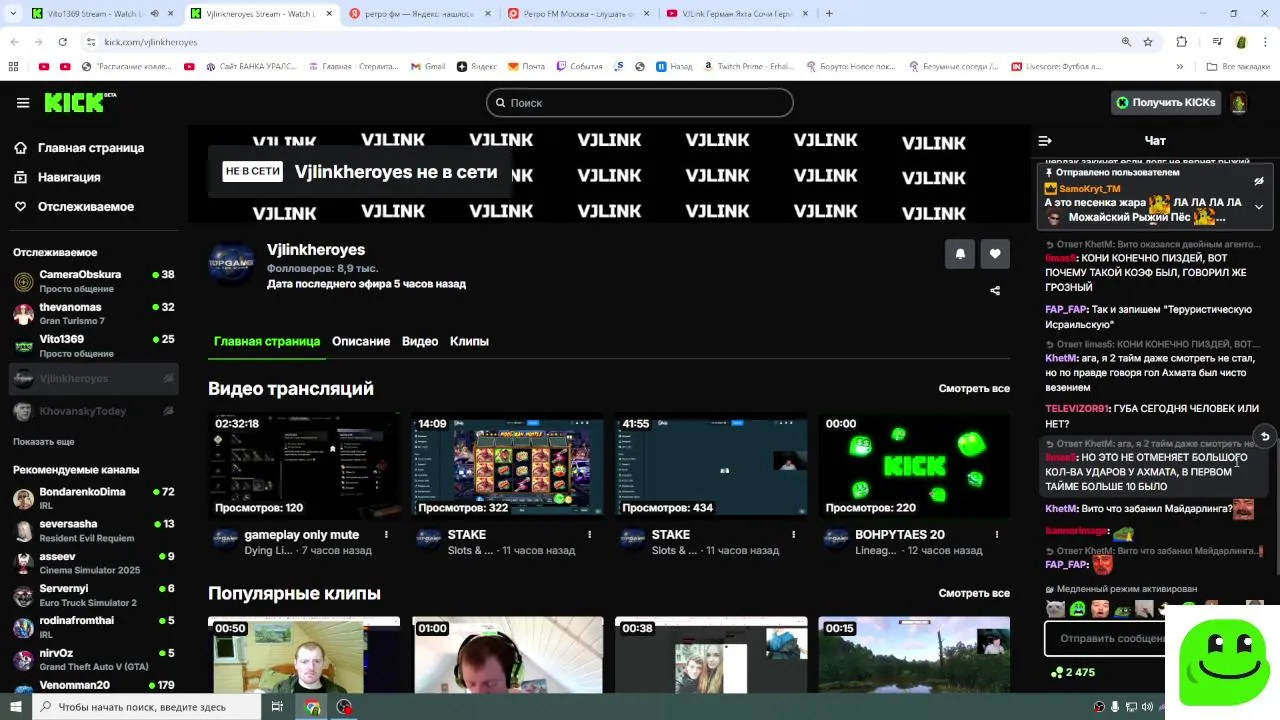Click Смотреть все for Видео трансляций
Screen dimensions: 1280x720
(x=974, y=388)
